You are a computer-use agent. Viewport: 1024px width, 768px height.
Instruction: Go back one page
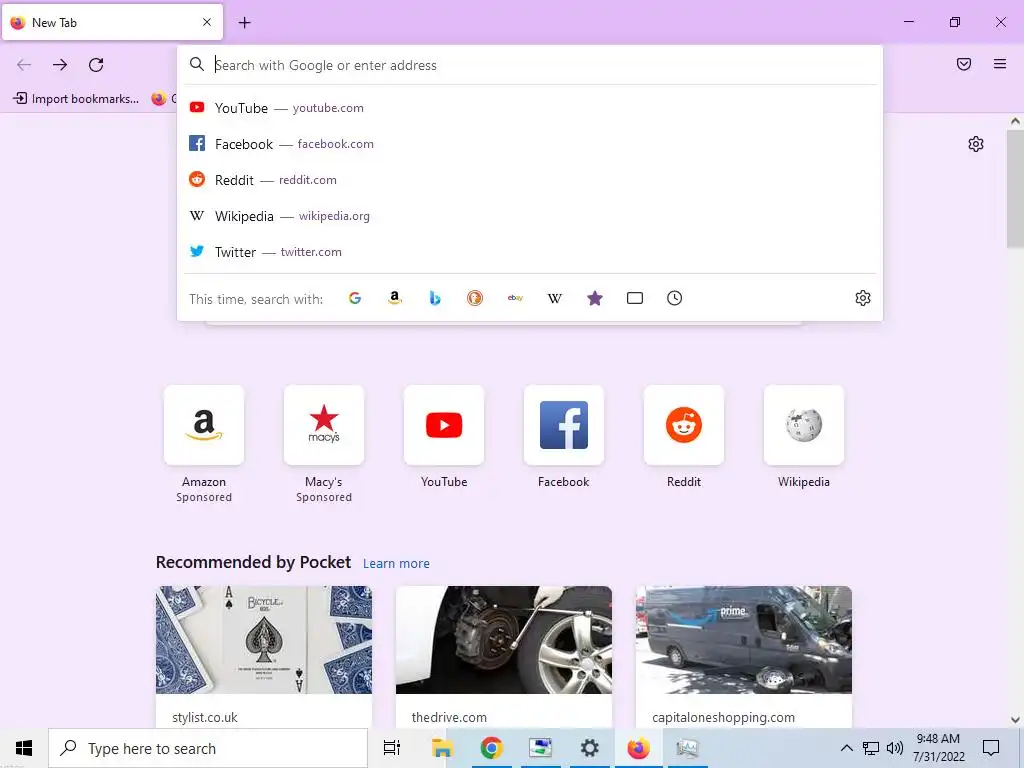coord(24,65)
